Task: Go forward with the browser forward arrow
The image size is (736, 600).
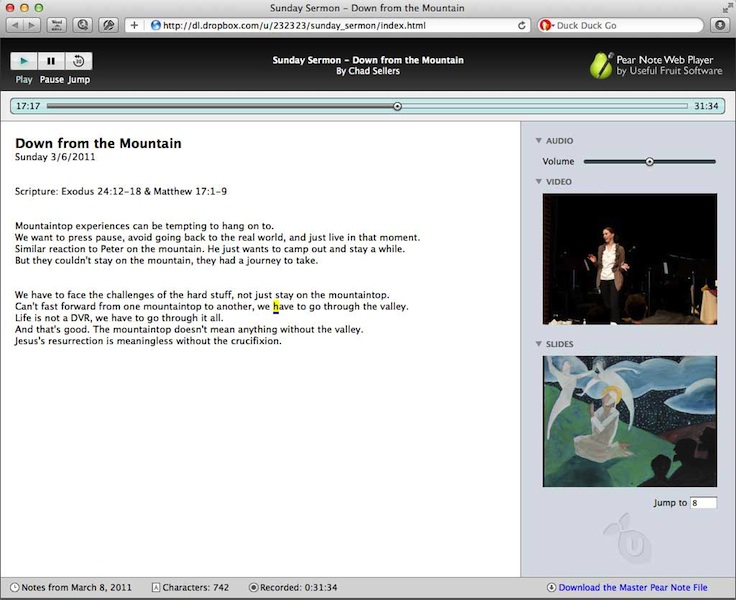Action: 31,25
